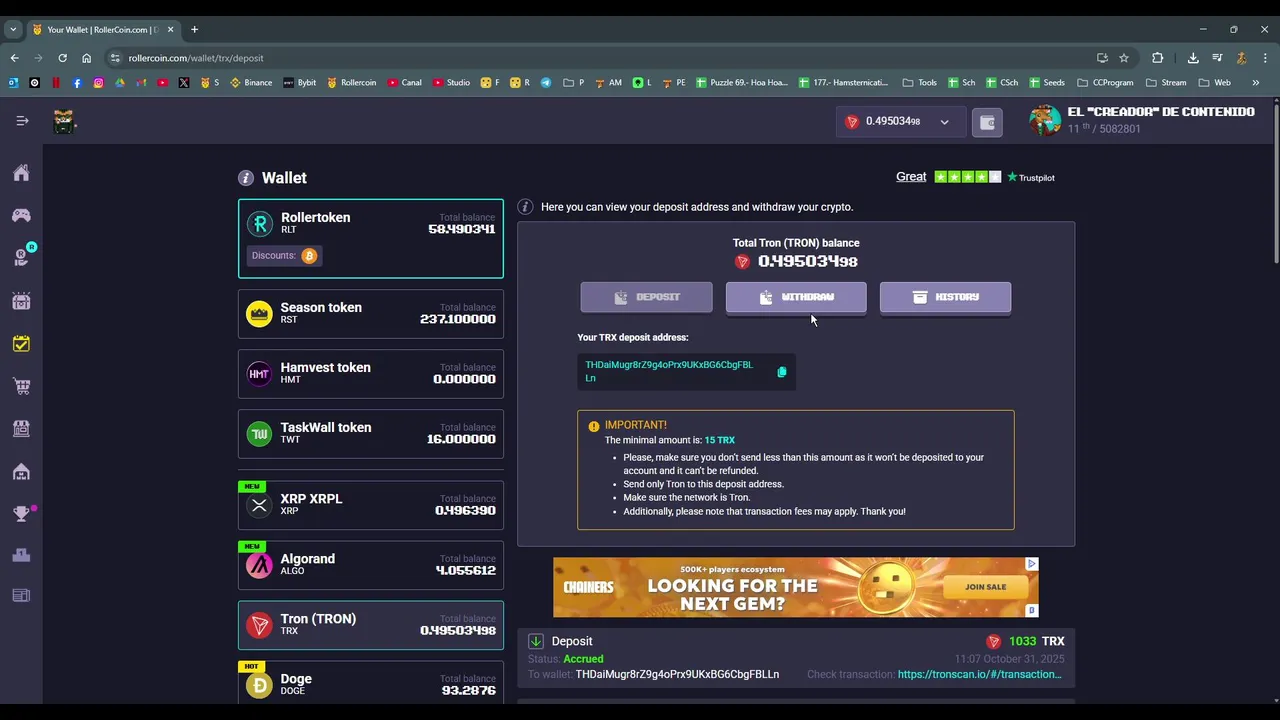Open the daily tasks checklist sidebar icon

point(21,344)
